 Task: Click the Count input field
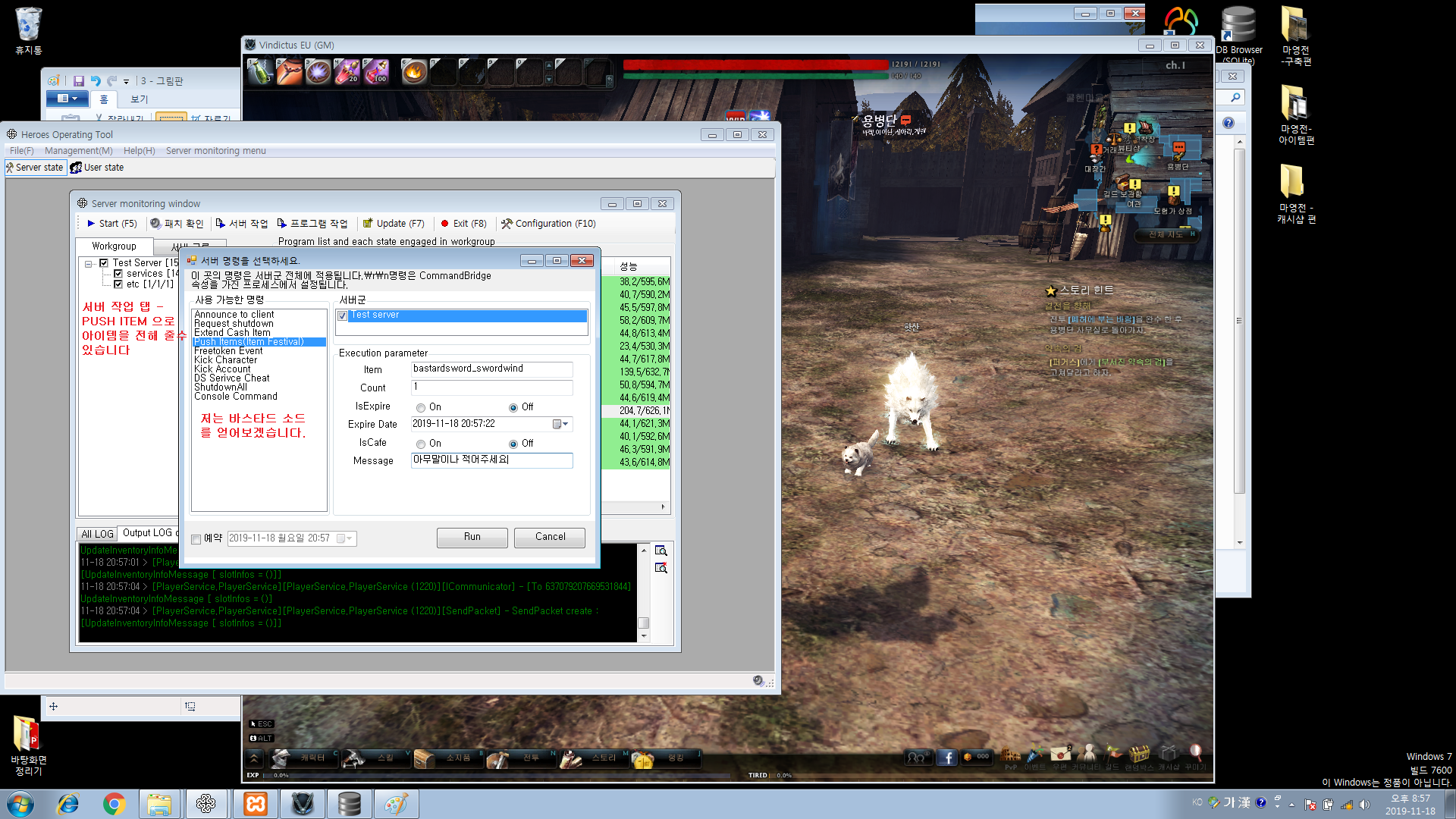[x=491, y=388]
